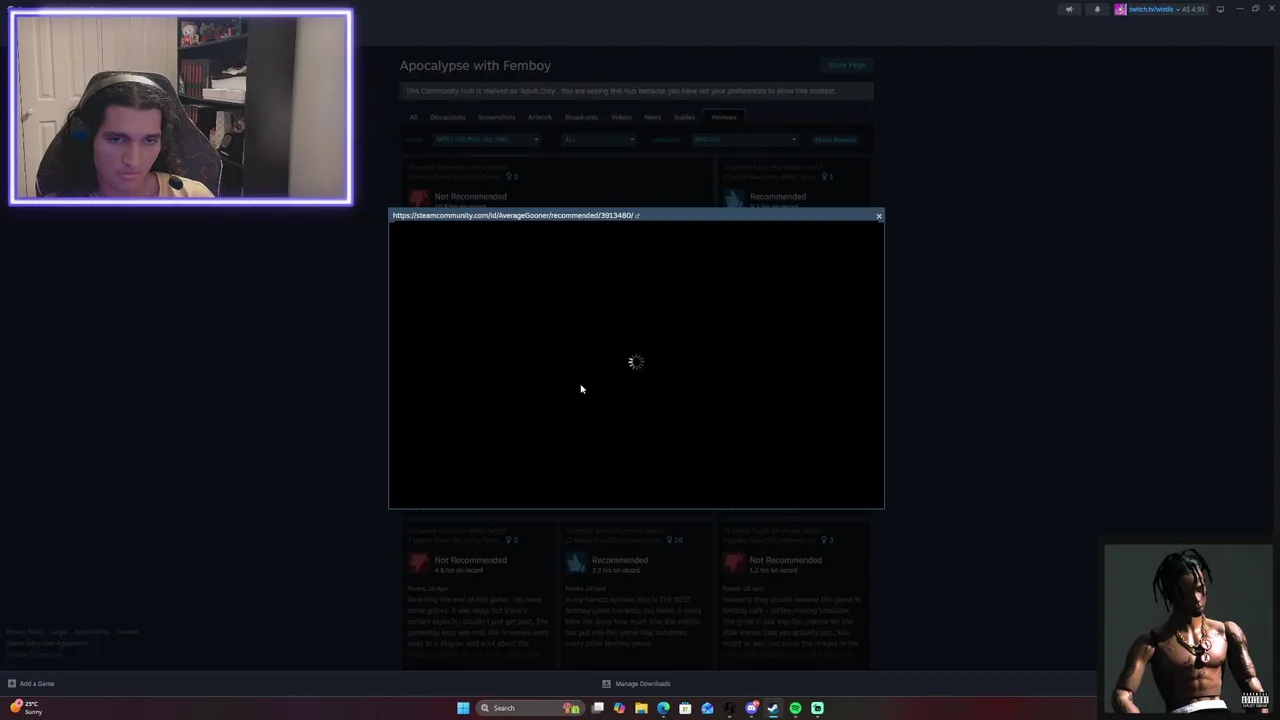Open Manage Downloads in Steam footer
The image size is (1280, 720).
click(636, 684)
